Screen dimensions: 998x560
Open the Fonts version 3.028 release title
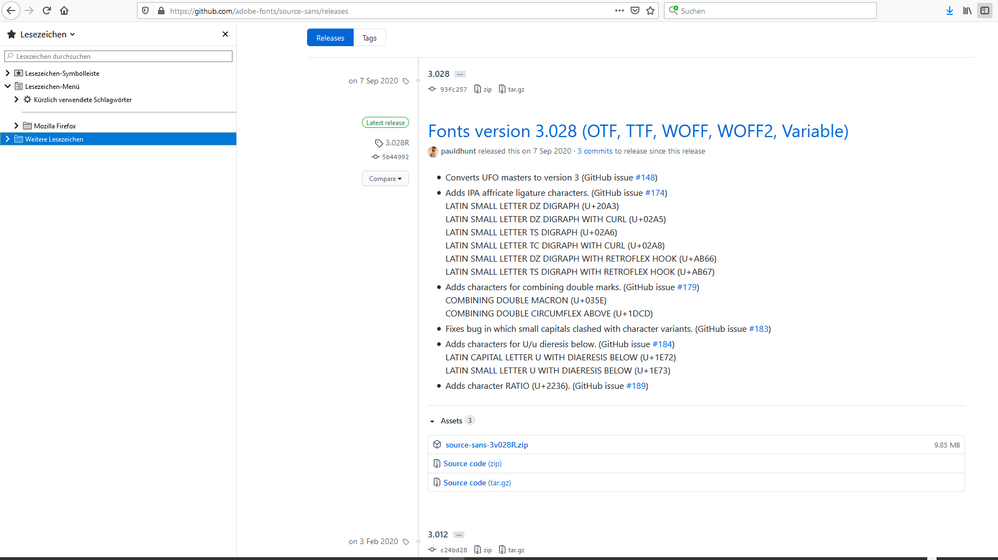(x=638, y=131)
